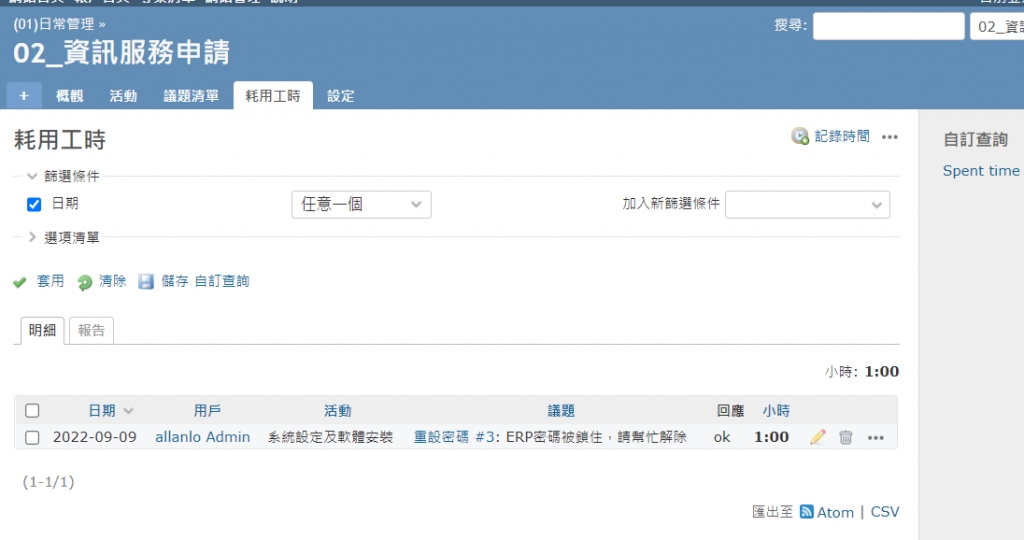
Task: Open the 加入新篩選條件 add filter dropdown
Action: click(x=807, y=204)
